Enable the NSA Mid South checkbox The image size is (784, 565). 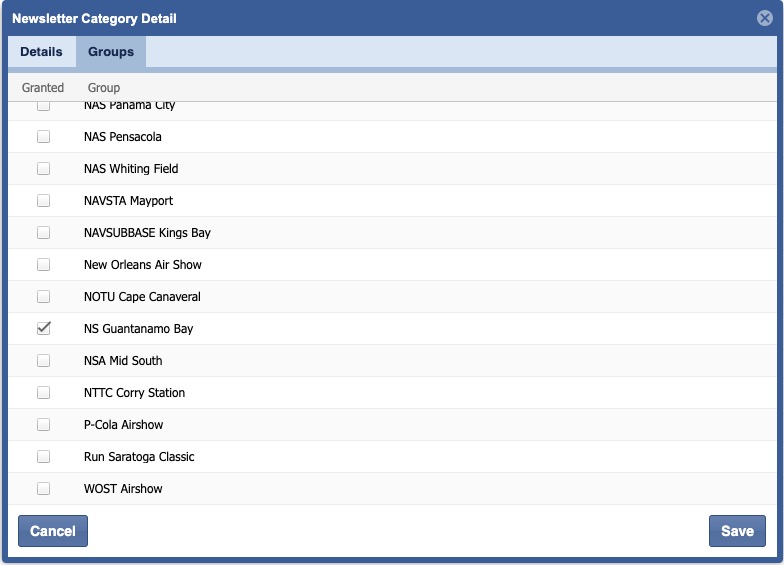[x=44, y=361]
